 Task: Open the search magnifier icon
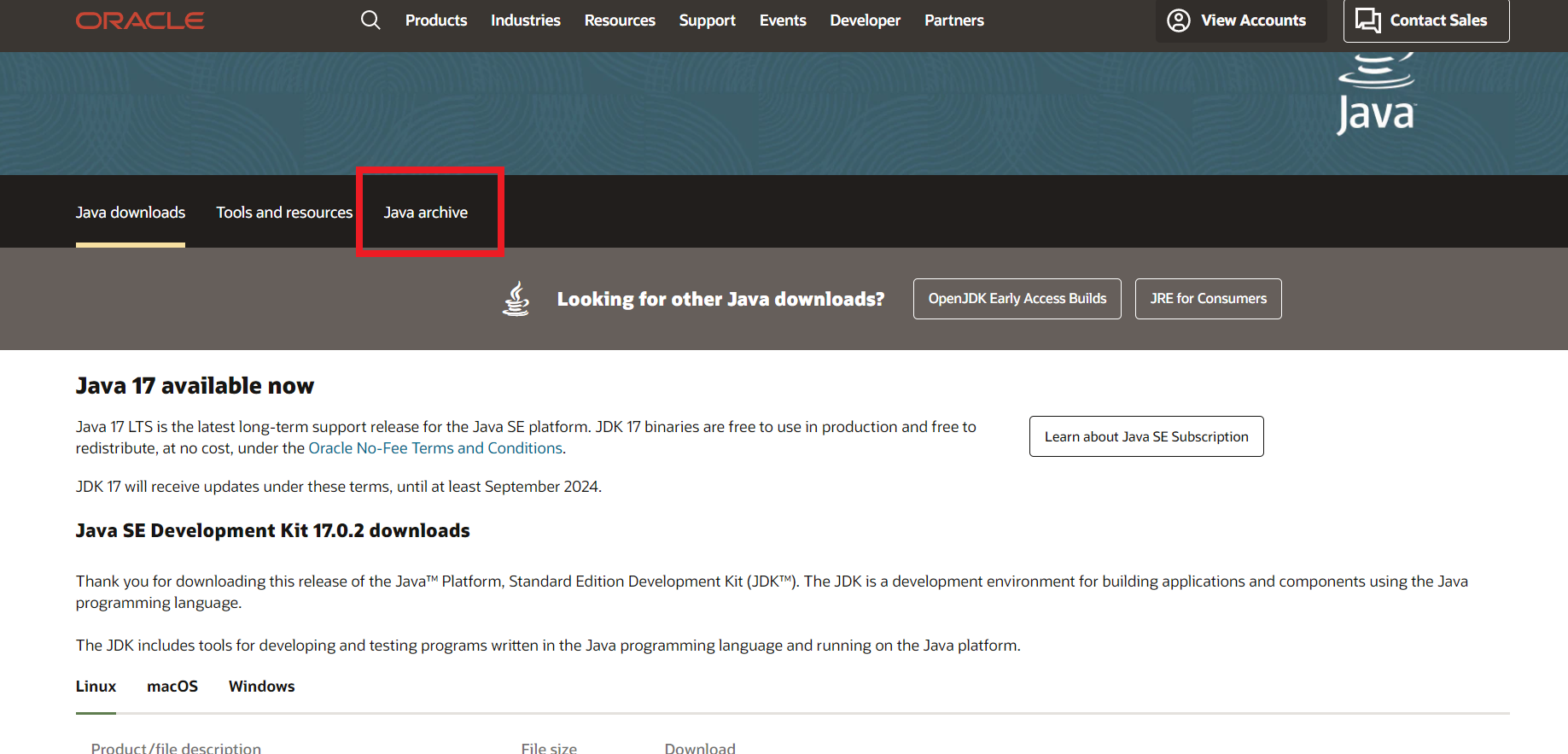(x=370, y=20)
